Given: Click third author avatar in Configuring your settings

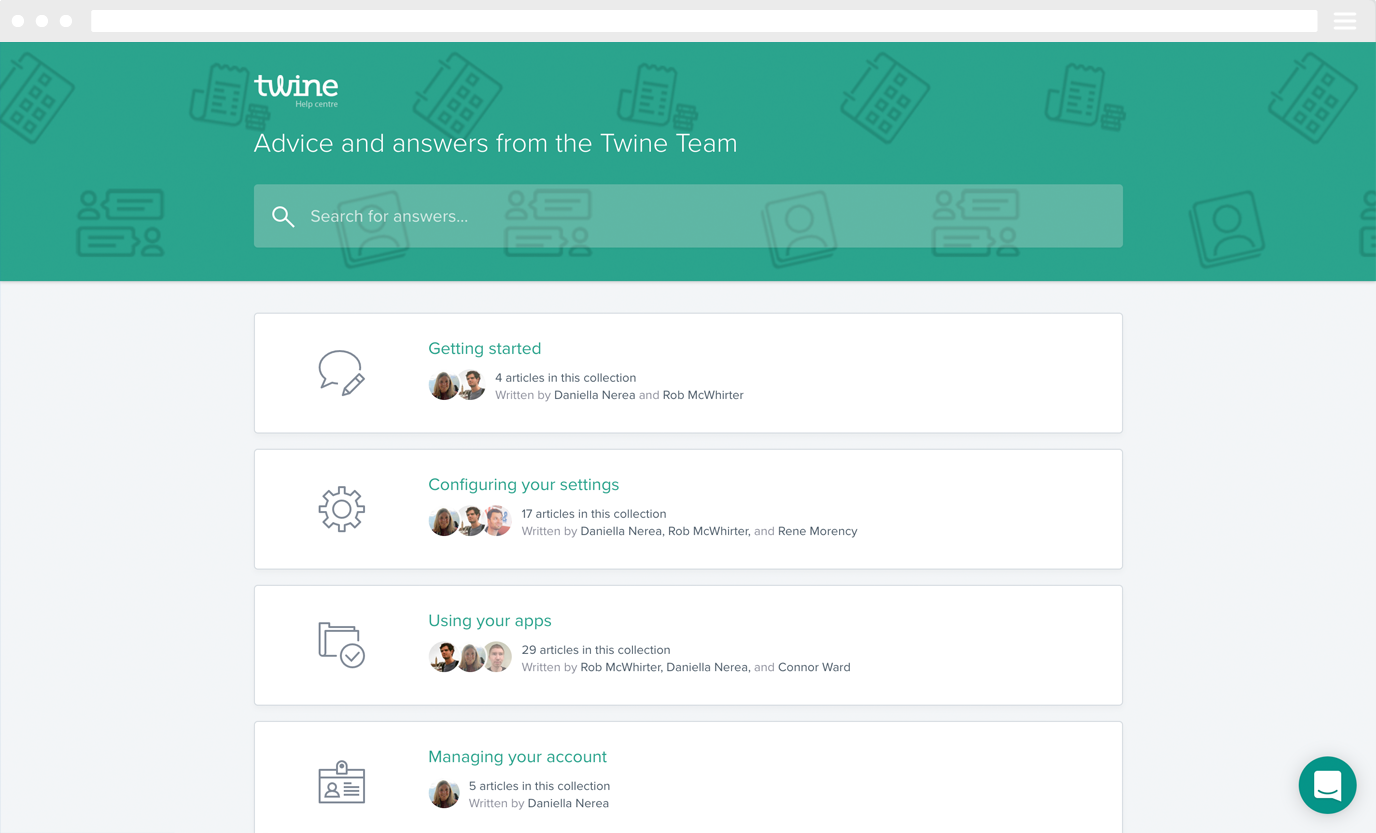Looking at the screenshot, I should [498, 521].
